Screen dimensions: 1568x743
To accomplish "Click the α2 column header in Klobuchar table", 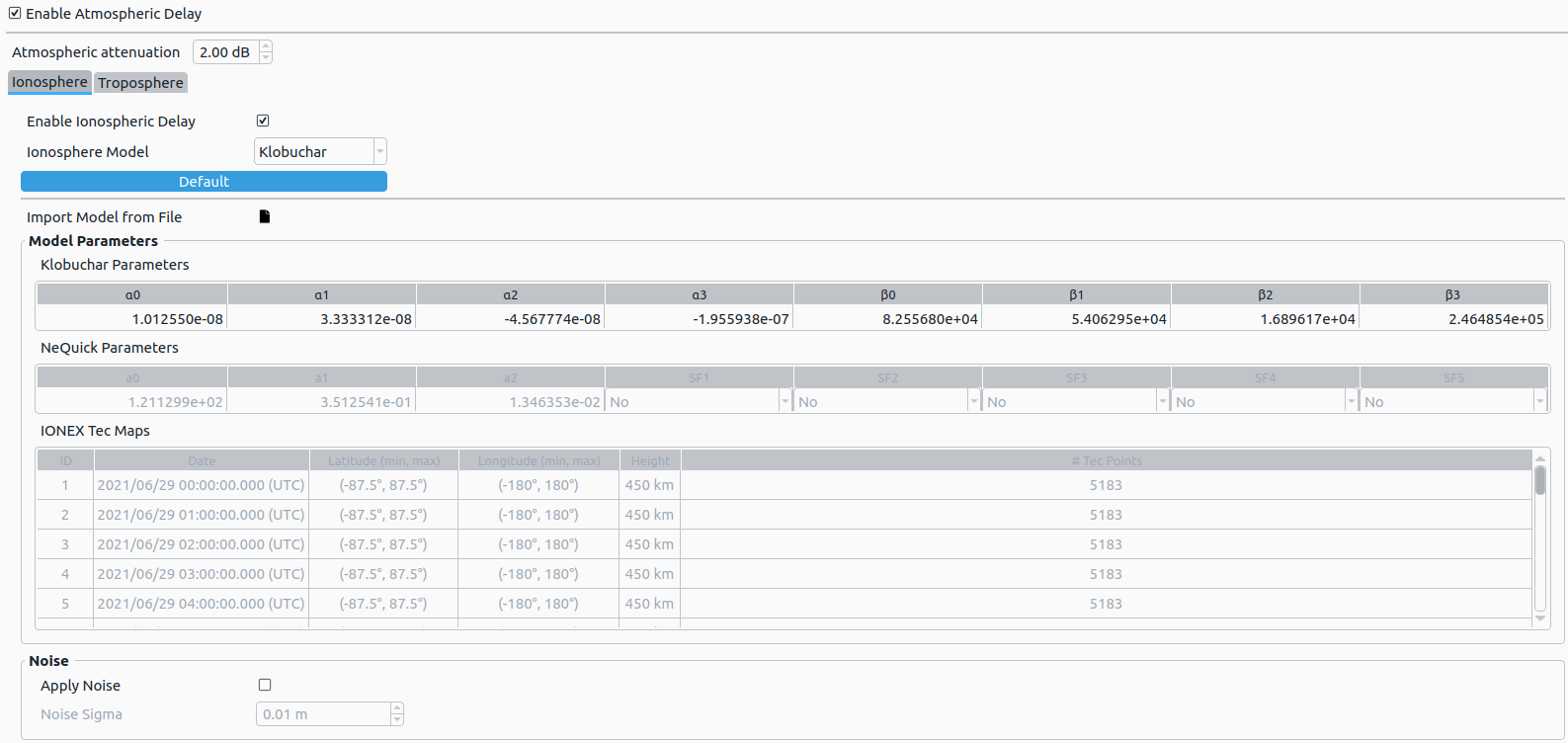I will pyautogui.click(x=510, y=294).
